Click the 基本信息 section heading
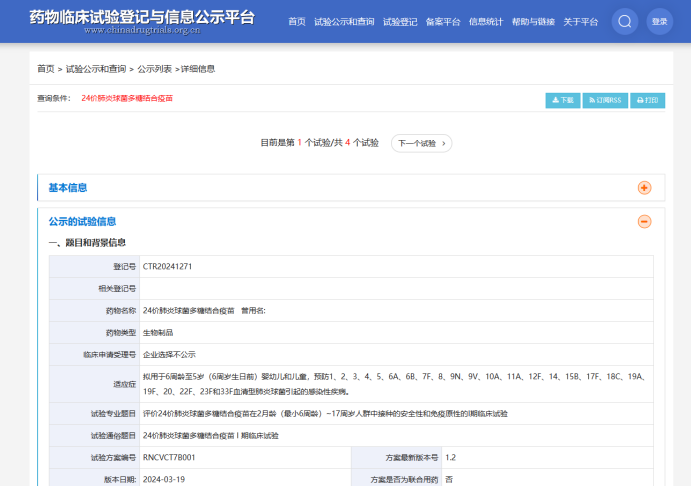This screenshot has width=692, height=487. 68,188
